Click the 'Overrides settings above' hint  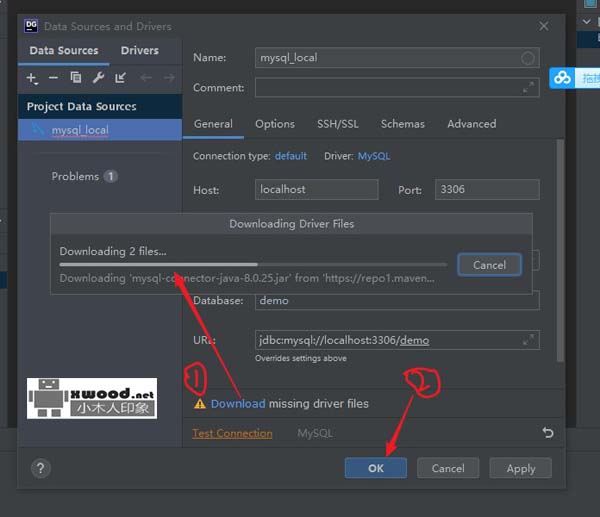tap(301, 359)
